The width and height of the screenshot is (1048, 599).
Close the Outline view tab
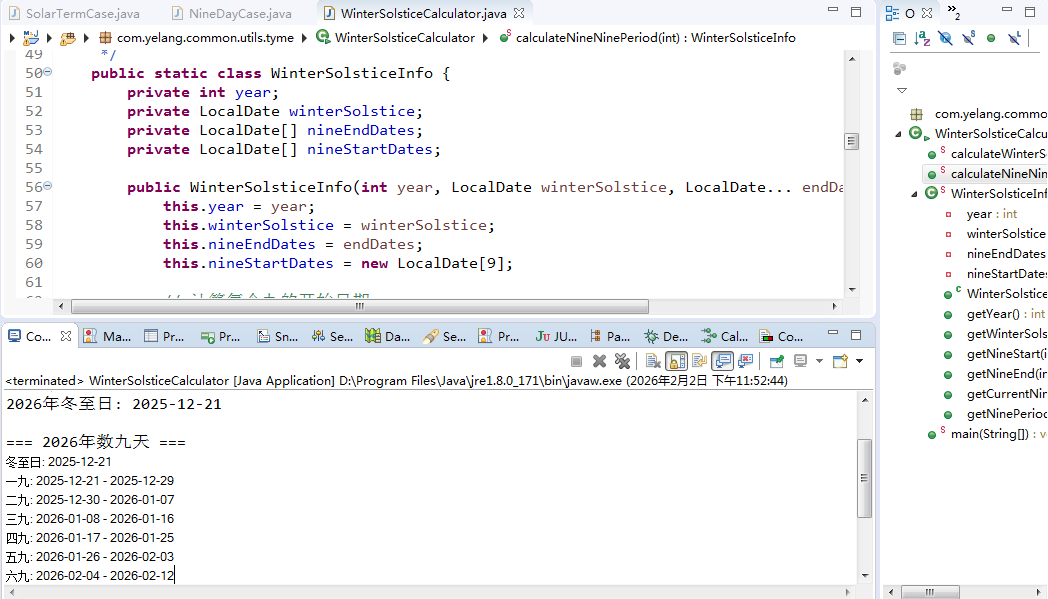tap(927, 13)
